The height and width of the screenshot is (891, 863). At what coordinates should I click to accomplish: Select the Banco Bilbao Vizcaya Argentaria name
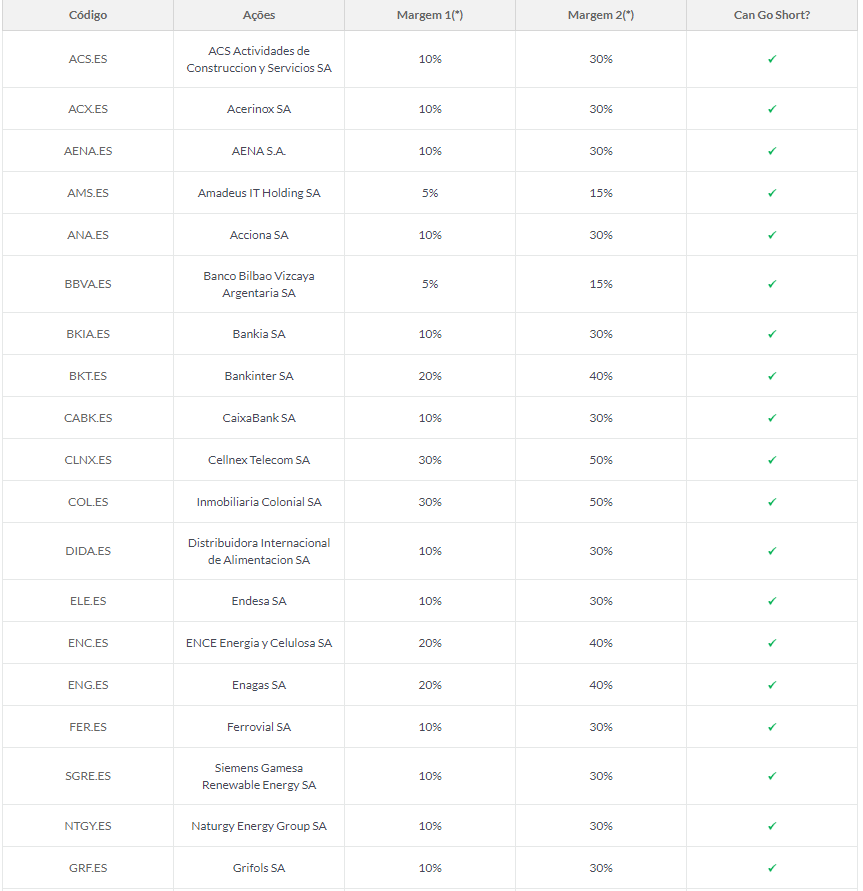point(259,284)
